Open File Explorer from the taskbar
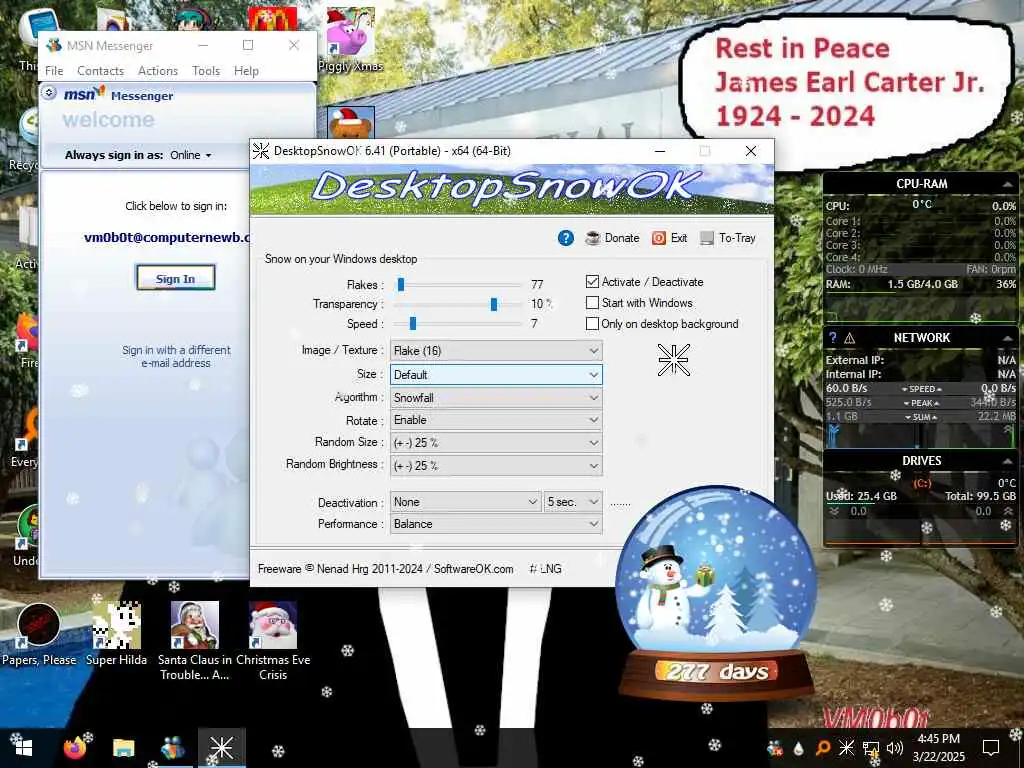The image size is (1024, 768). 123,748
